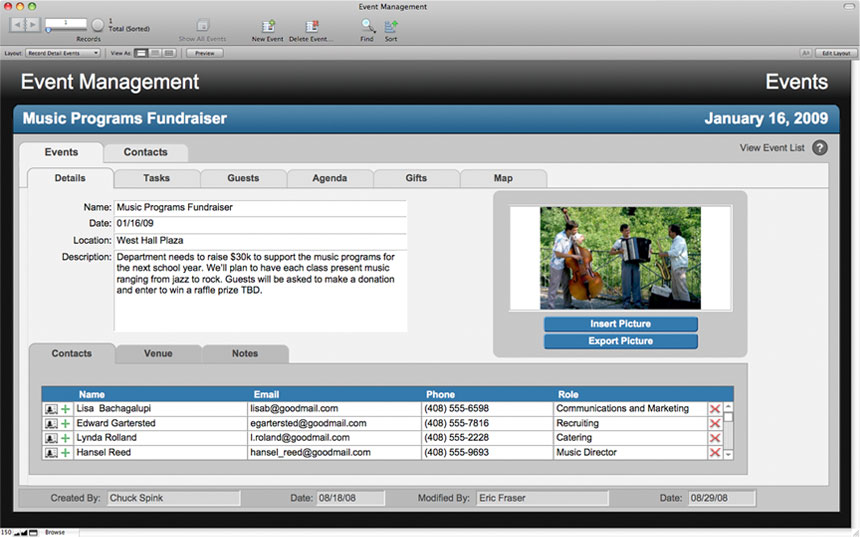860x538 pixels.
Task: Open contact card icon for Hansel Reed
Action: pyautogui.click(x=50, y=453)
